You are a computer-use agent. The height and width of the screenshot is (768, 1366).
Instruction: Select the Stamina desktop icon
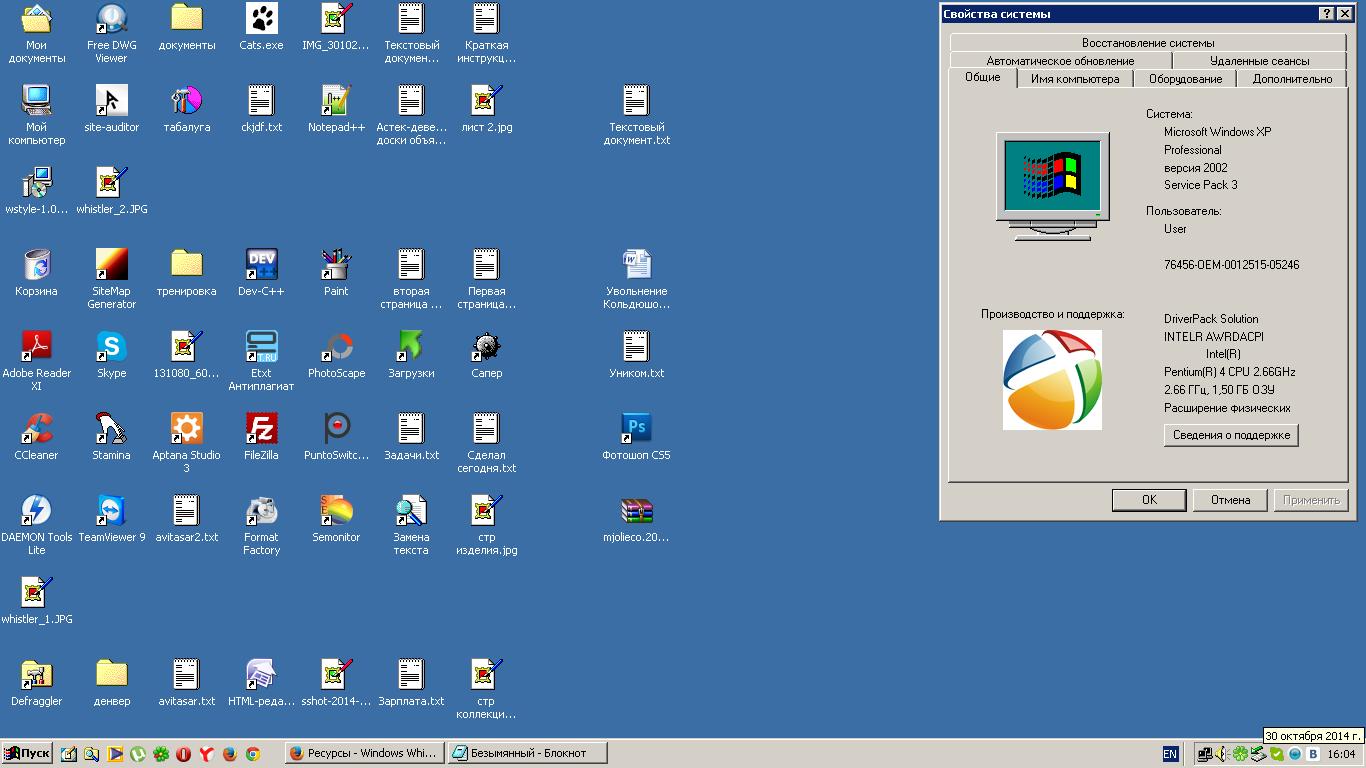coord(111,437)
